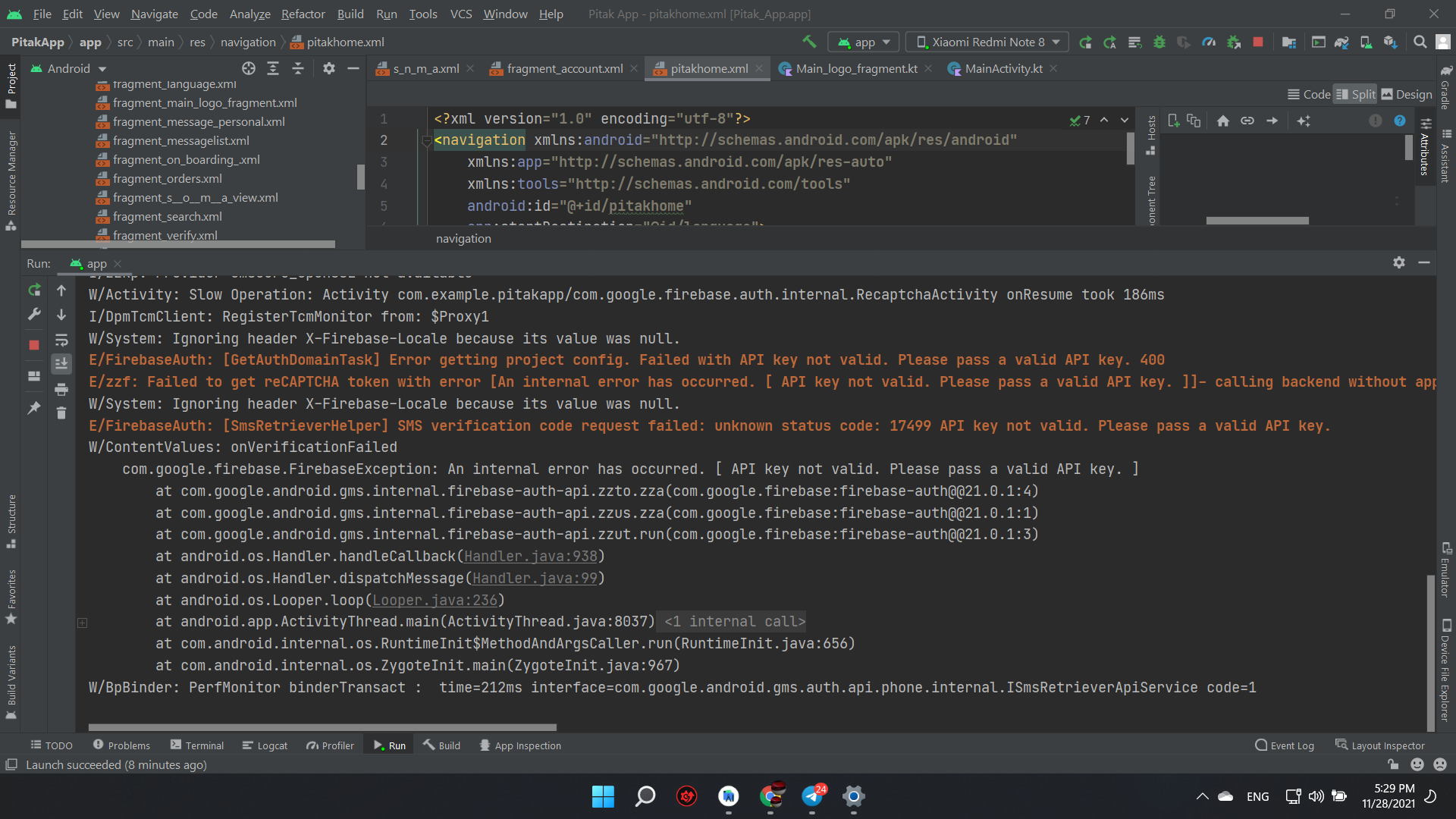Click Sync Project with Gradle Files icon
The image size is (1456, 819).
(1341, 42)
